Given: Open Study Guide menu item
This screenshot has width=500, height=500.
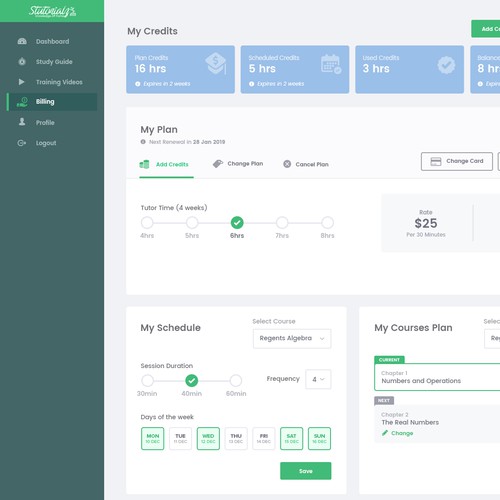Looking at the screenshot, I should [x=54, y=62].
